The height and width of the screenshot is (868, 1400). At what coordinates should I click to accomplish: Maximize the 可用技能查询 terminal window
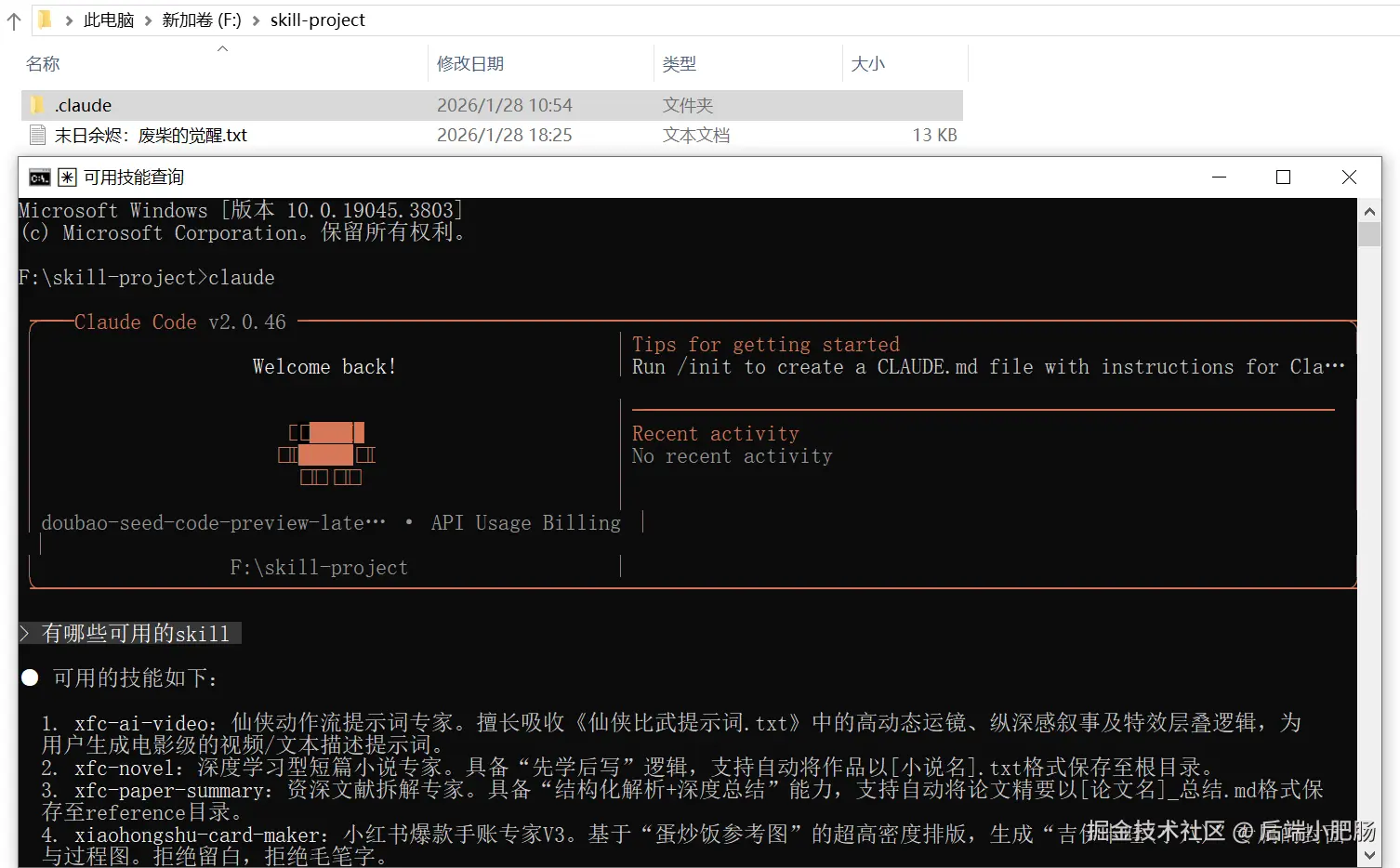1284,178
